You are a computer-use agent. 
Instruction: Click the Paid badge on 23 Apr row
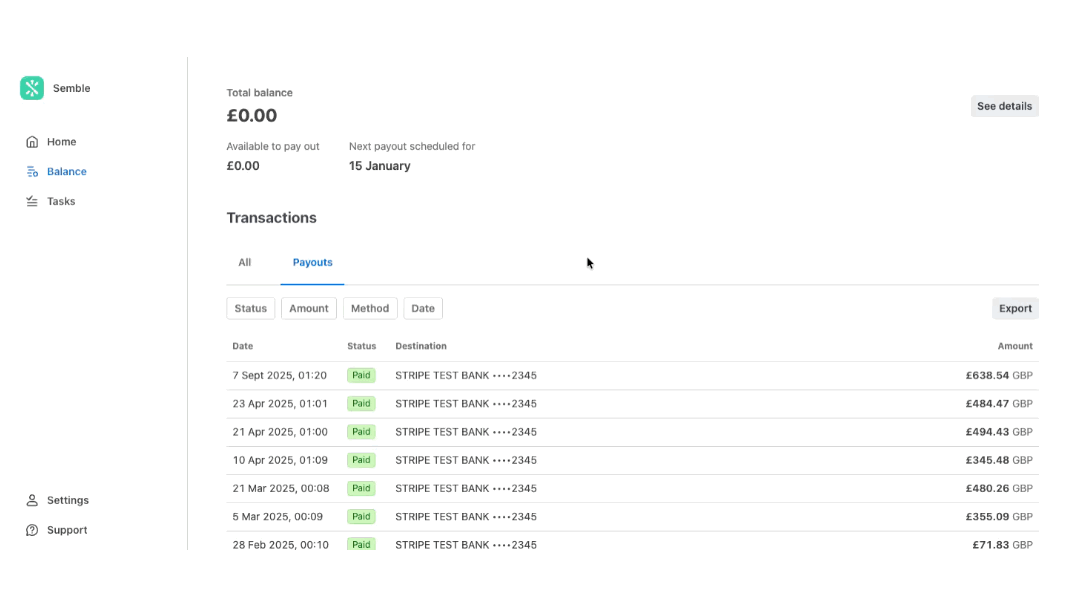coord(361,404)
